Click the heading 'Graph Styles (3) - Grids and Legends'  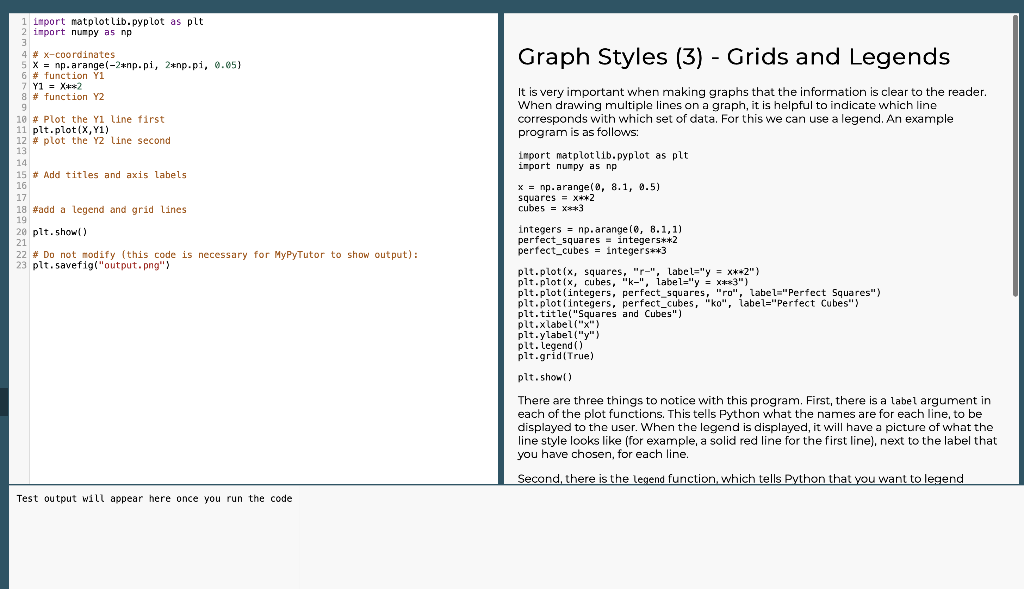735,57
